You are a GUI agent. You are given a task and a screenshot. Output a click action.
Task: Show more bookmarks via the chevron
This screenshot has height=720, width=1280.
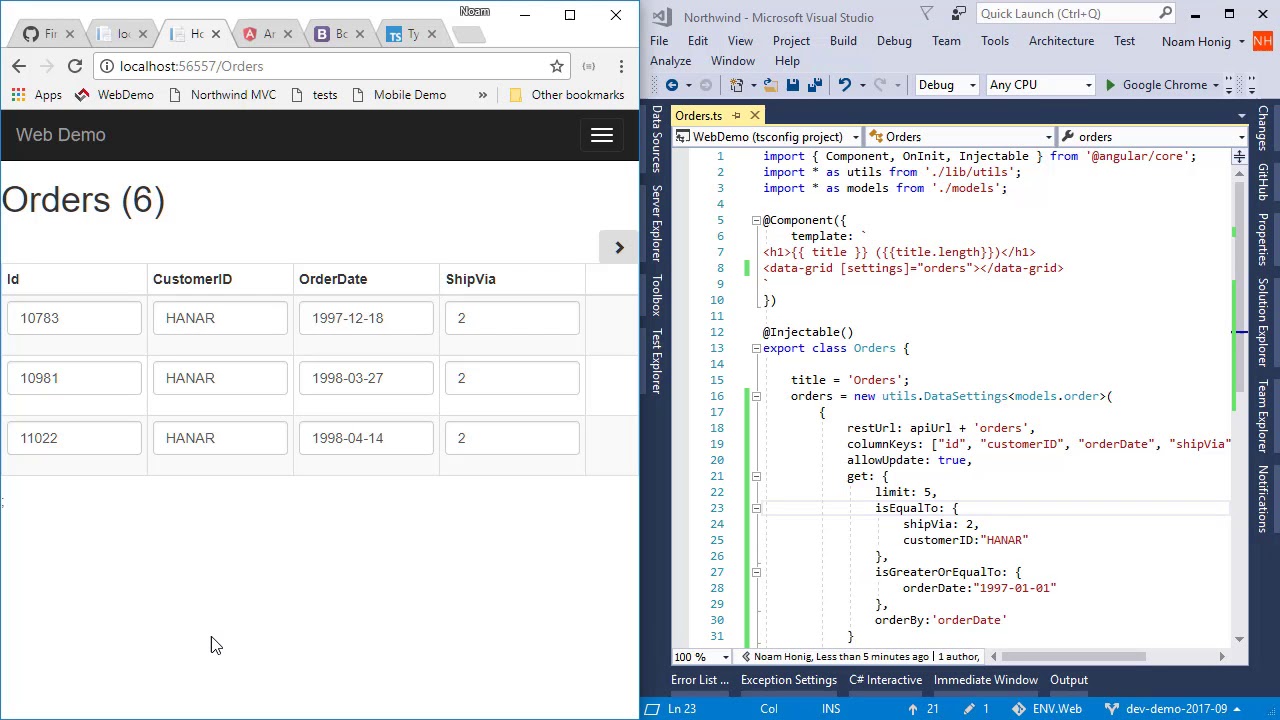click(483, 95)
